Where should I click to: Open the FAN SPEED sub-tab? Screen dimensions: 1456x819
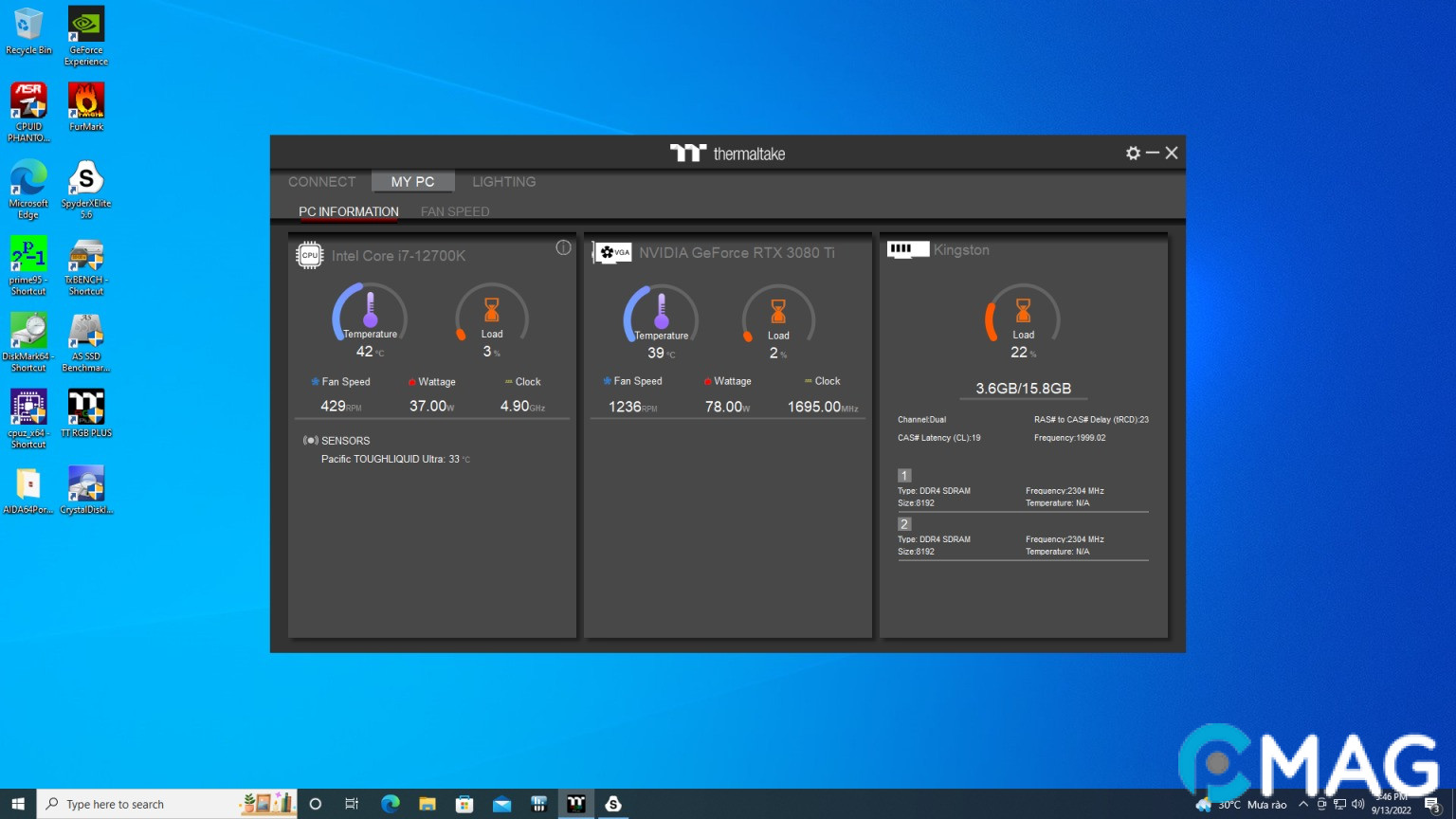point(455,211)
